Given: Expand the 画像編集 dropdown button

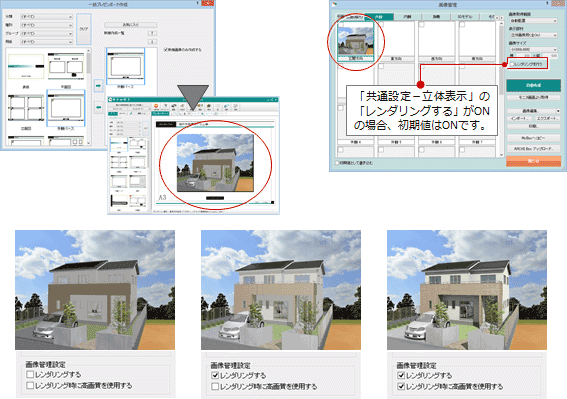Looking at the screenshot, I should tap(533, 111).
